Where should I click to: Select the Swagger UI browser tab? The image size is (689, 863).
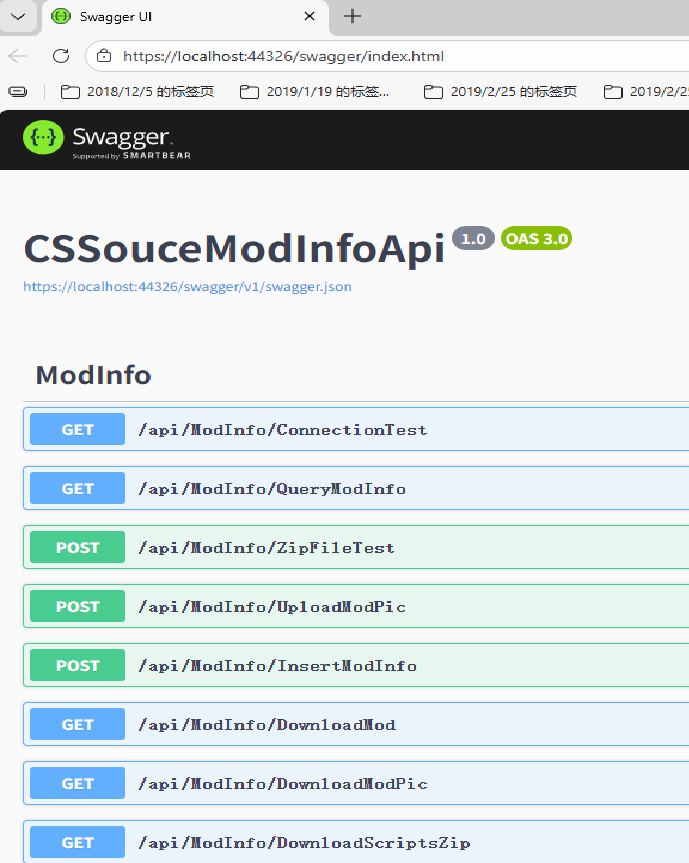click(x=170, y=17)
